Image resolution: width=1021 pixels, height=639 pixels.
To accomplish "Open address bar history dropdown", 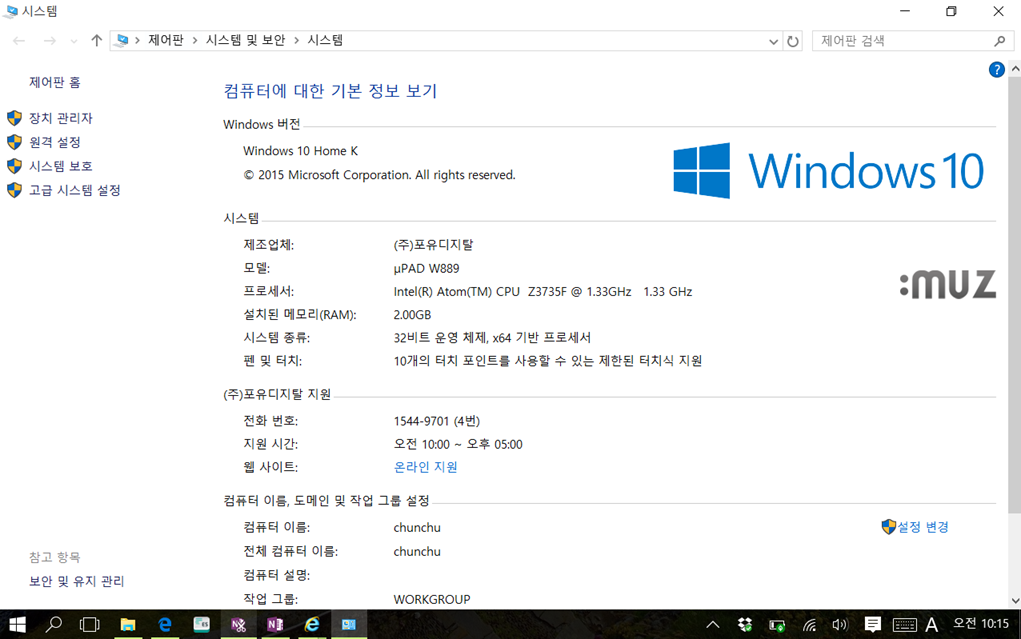I will click(773, 41).
